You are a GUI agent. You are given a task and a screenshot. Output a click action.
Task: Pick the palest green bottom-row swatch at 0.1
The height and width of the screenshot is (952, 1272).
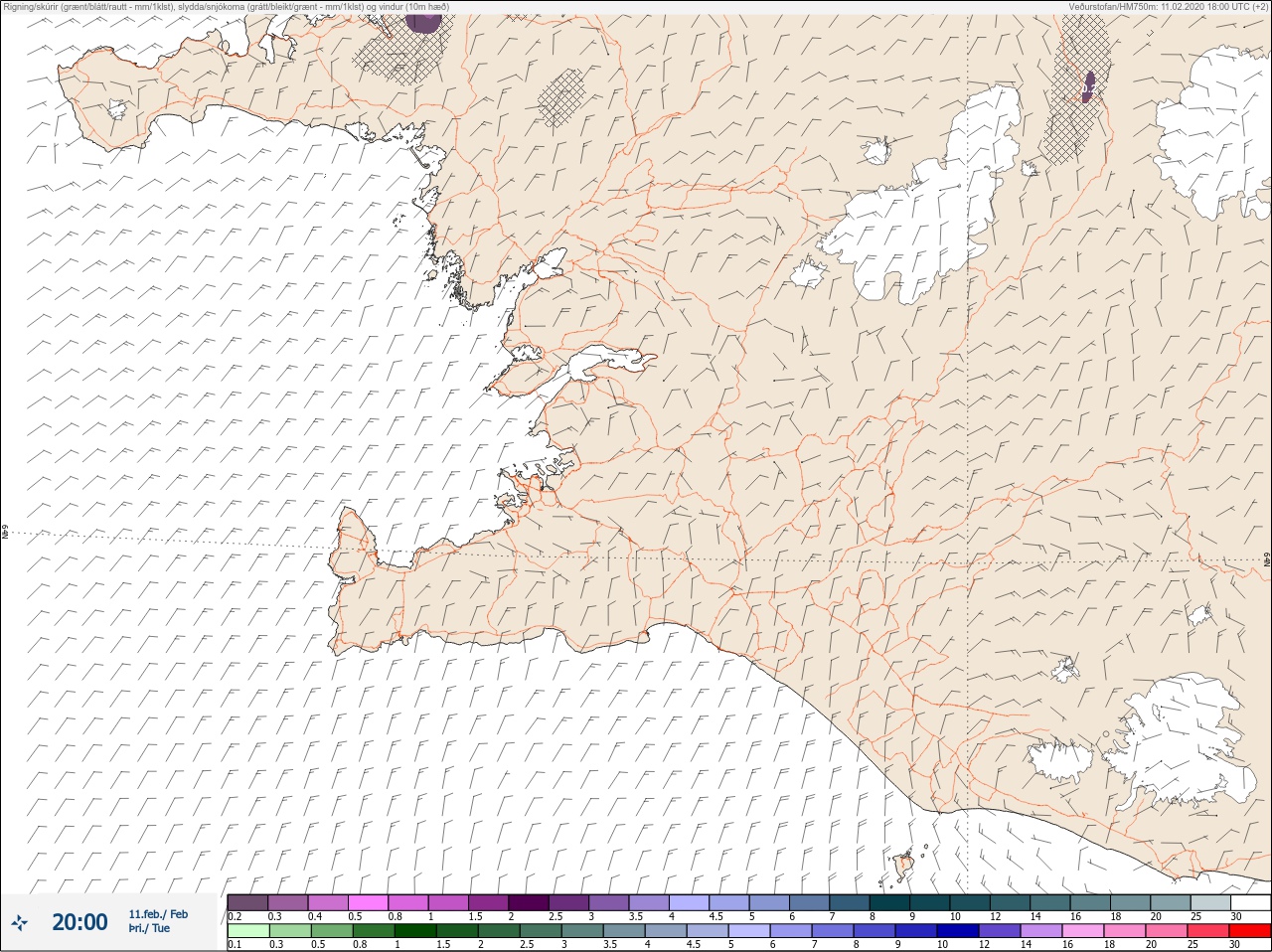click(x=248, y=931)
